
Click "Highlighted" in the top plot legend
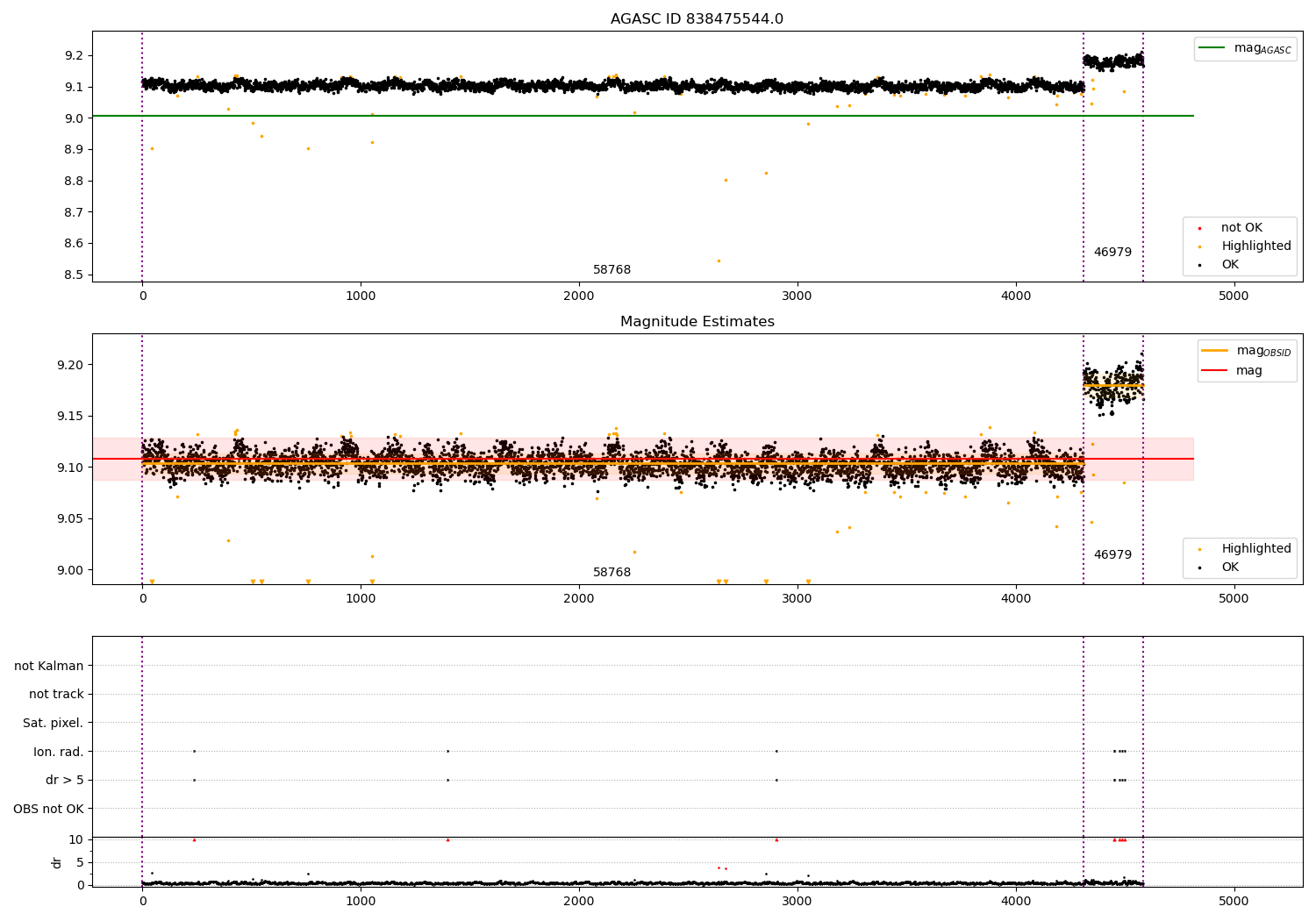(x=1256, y=246)
